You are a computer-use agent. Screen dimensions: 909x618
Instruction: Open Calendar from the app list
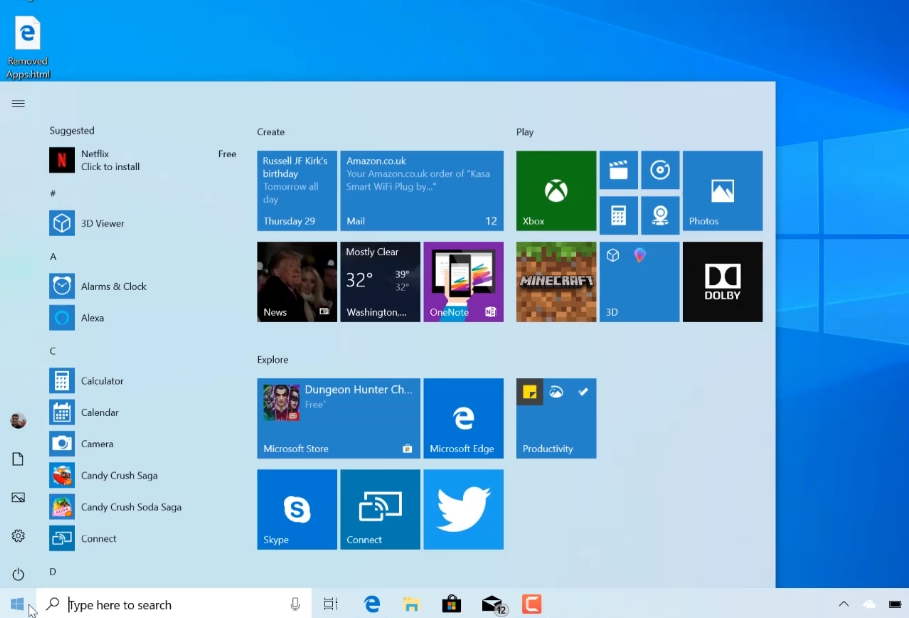coord(143,412)
